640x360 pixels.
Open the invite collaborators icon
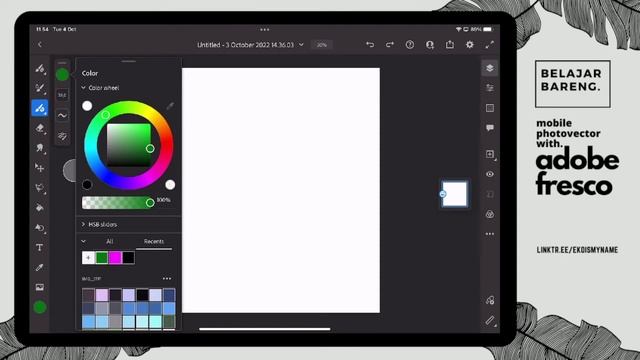point(430,44)
